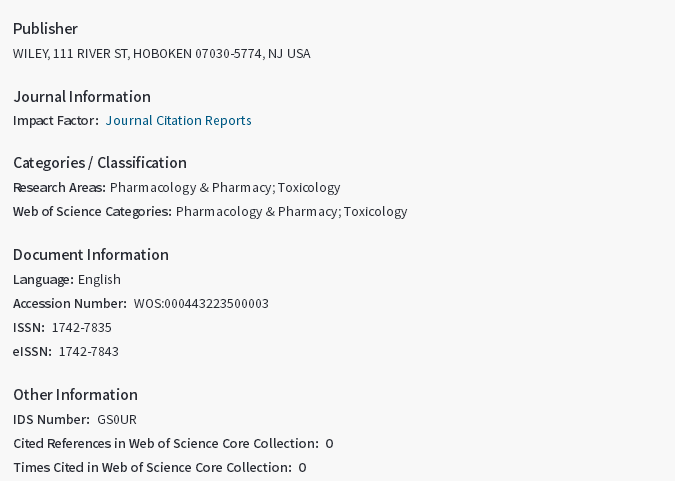Viewport: 675px width, 481px height.
Task: Click the ISSN value 1742-7835
Action: coord(82,328)
